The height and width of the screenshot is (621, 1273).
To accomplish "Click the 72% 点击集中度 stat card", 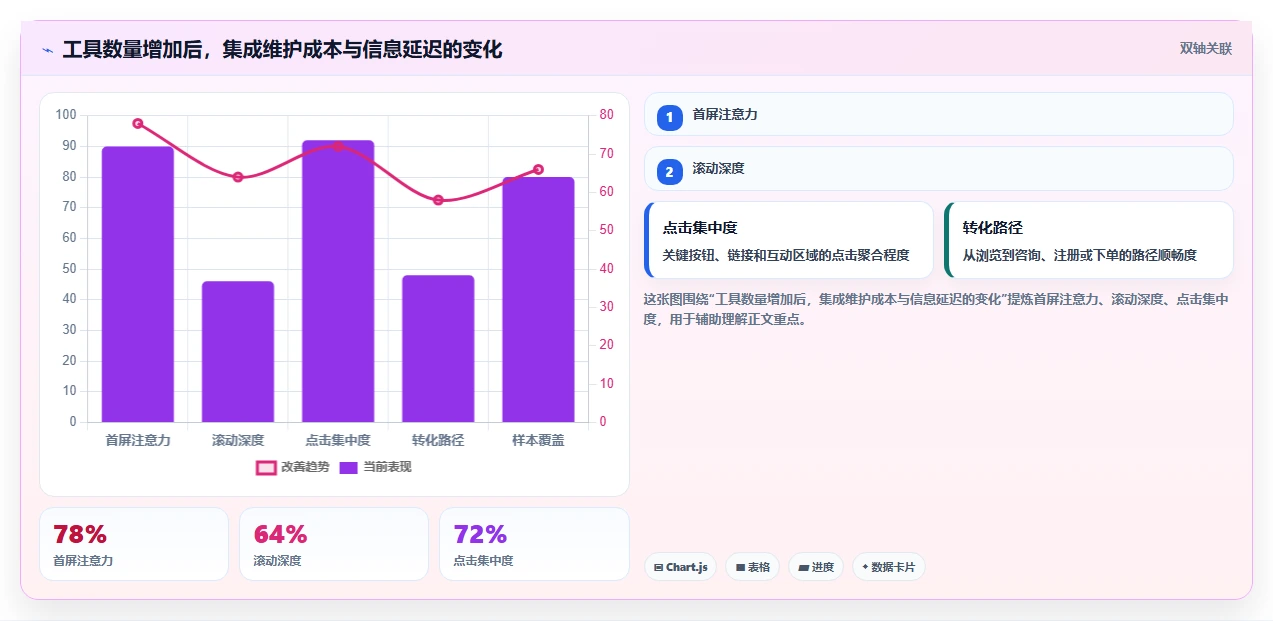I will coord(534,544).
